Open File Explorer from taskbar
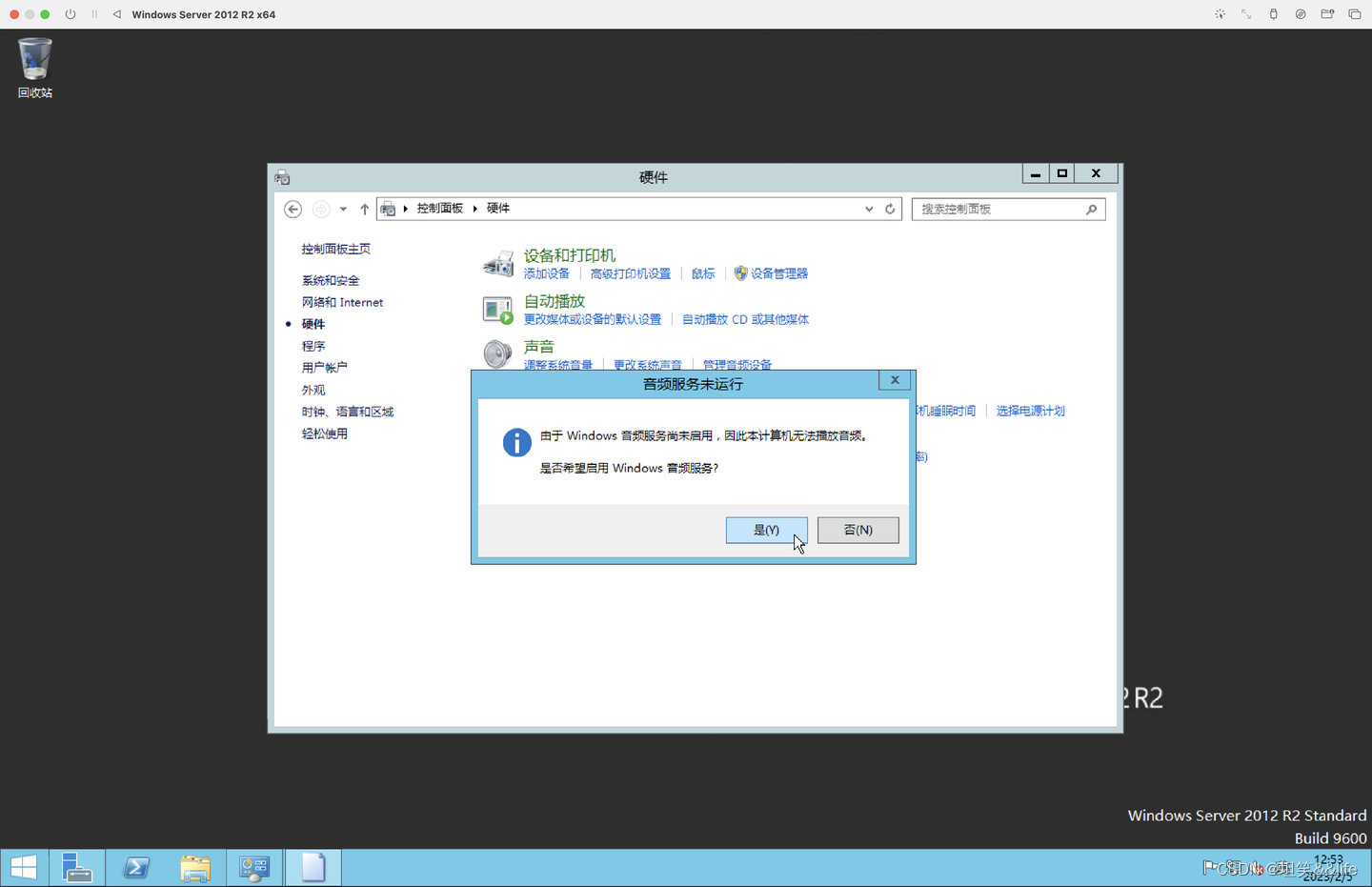 click(x=195, y=868)
